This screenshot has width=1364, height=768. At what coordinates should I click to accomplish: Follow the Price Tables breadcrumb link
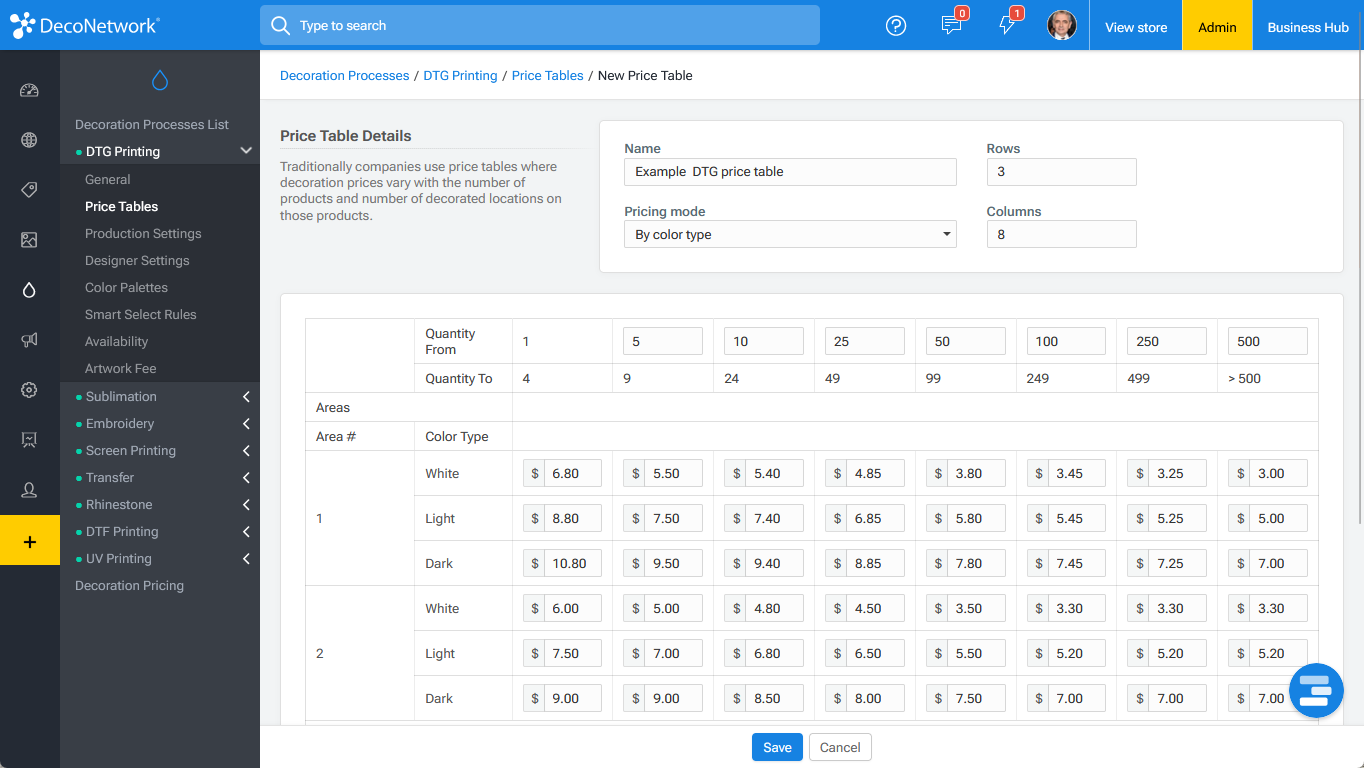[547, 75]
